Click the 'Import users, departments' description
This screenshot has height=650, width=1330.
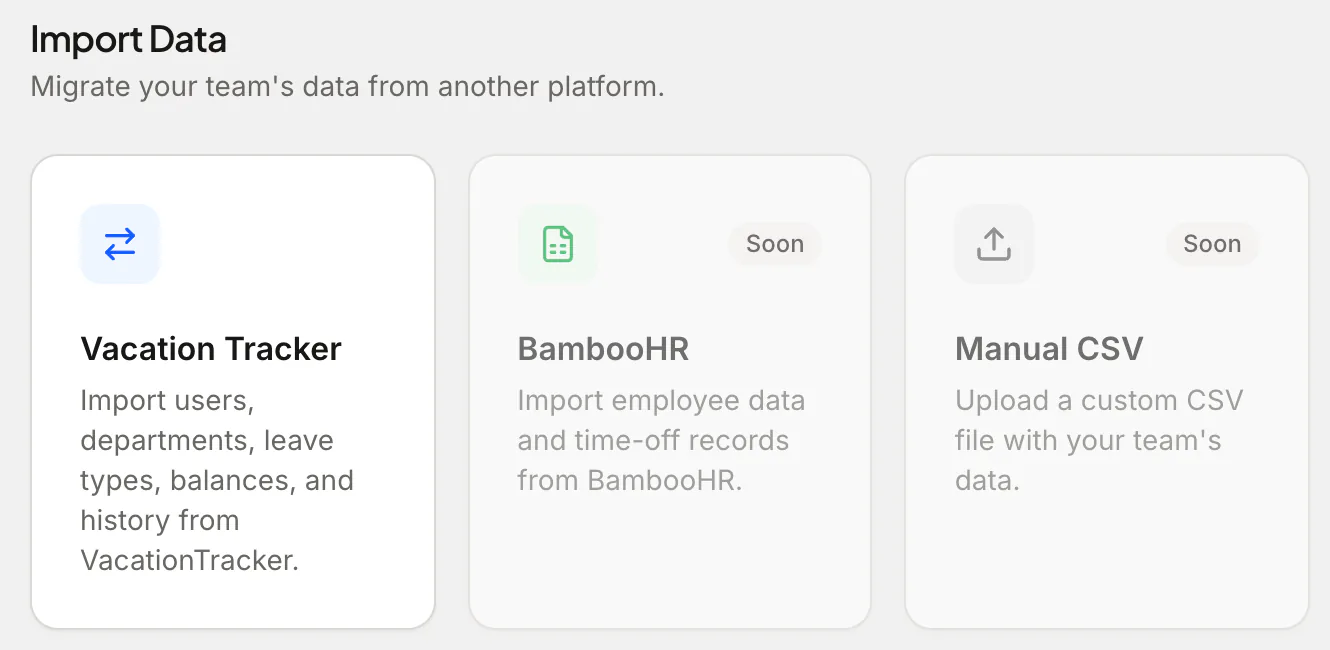217,480
